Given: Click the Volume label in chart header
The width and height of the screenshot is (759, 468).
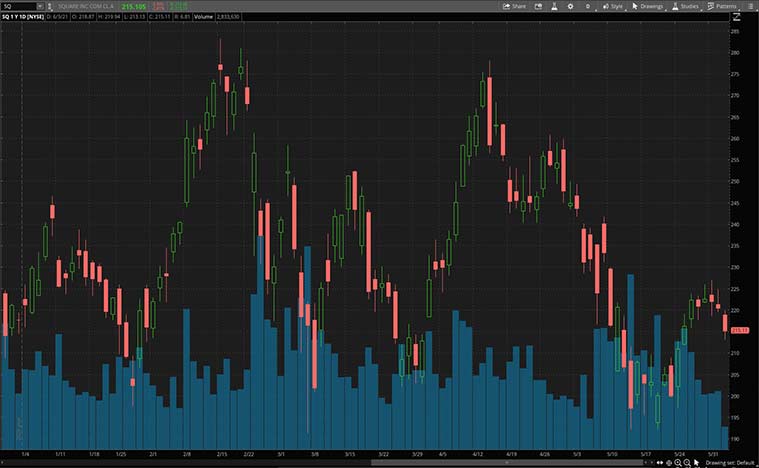Looking at the screenshot, I should (x=202, y=18).
